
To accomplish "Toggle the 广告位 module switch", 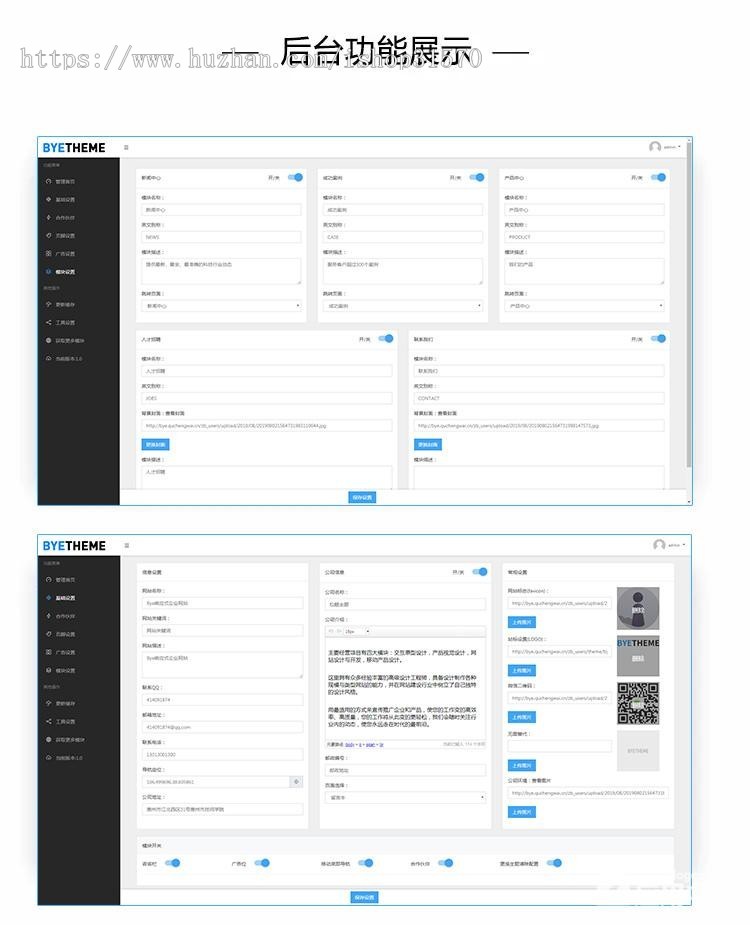I will tap(262, 863).
